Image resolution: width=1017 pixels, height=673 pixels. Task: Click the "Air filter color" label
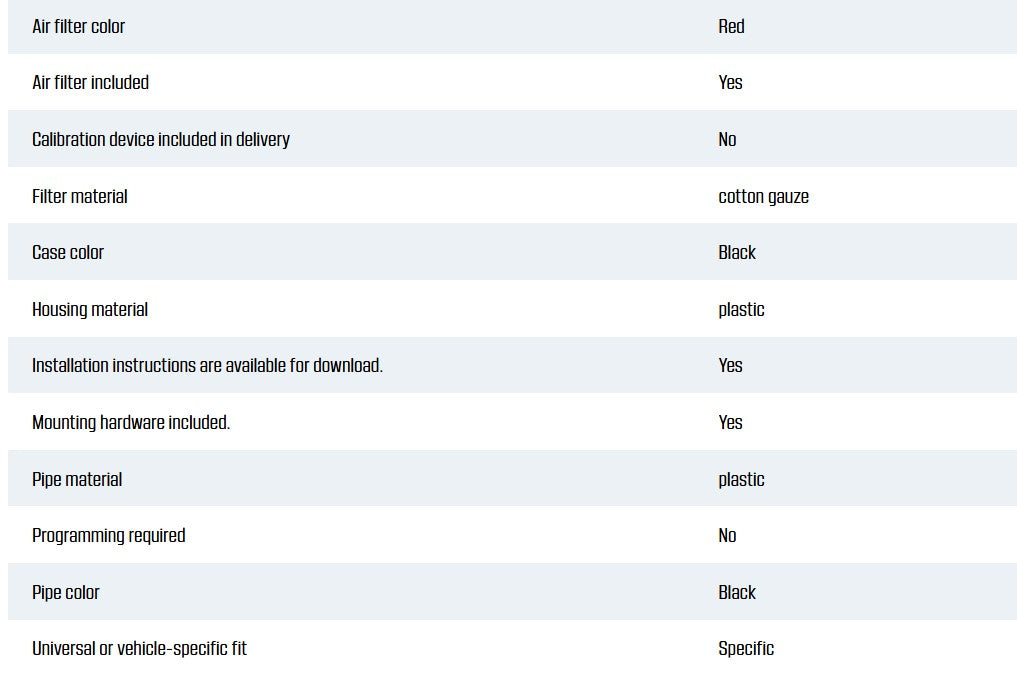79,27
